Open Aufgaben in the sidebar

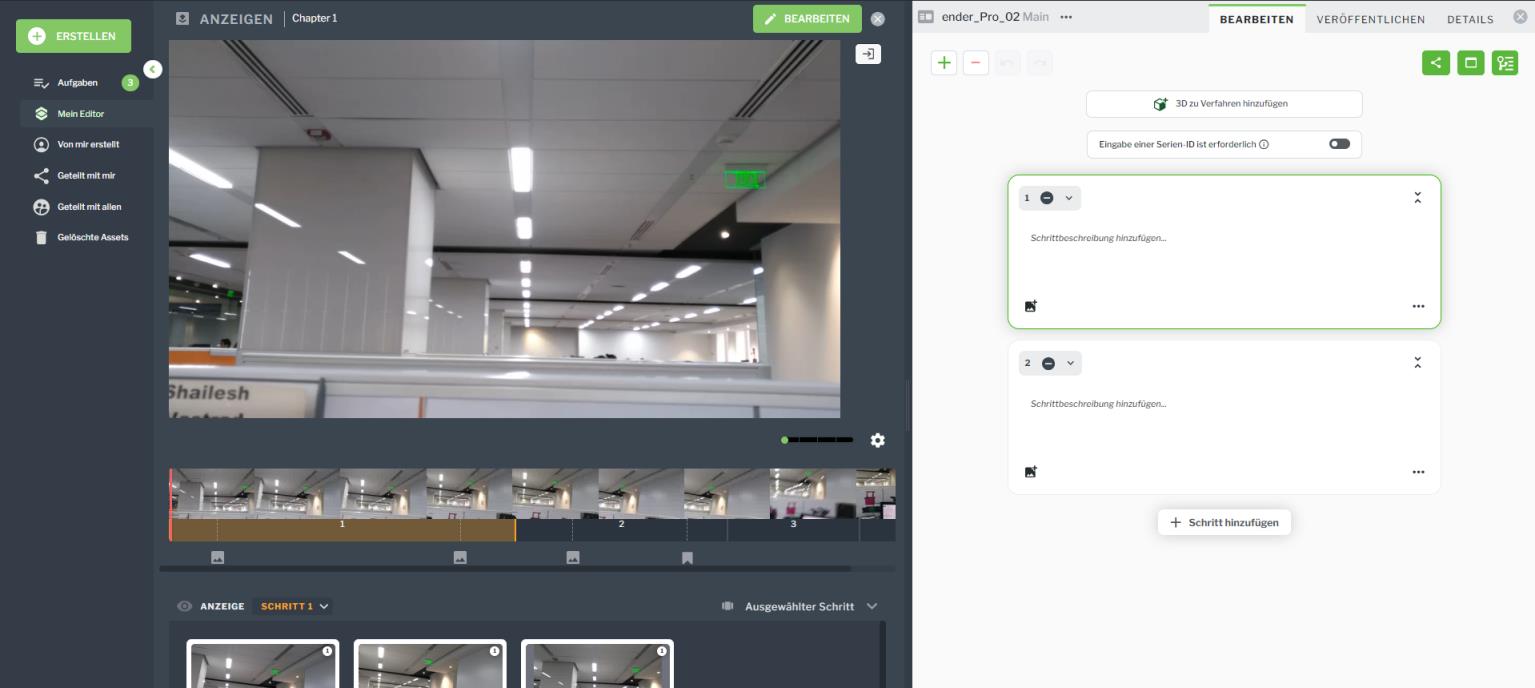[77, 83]
